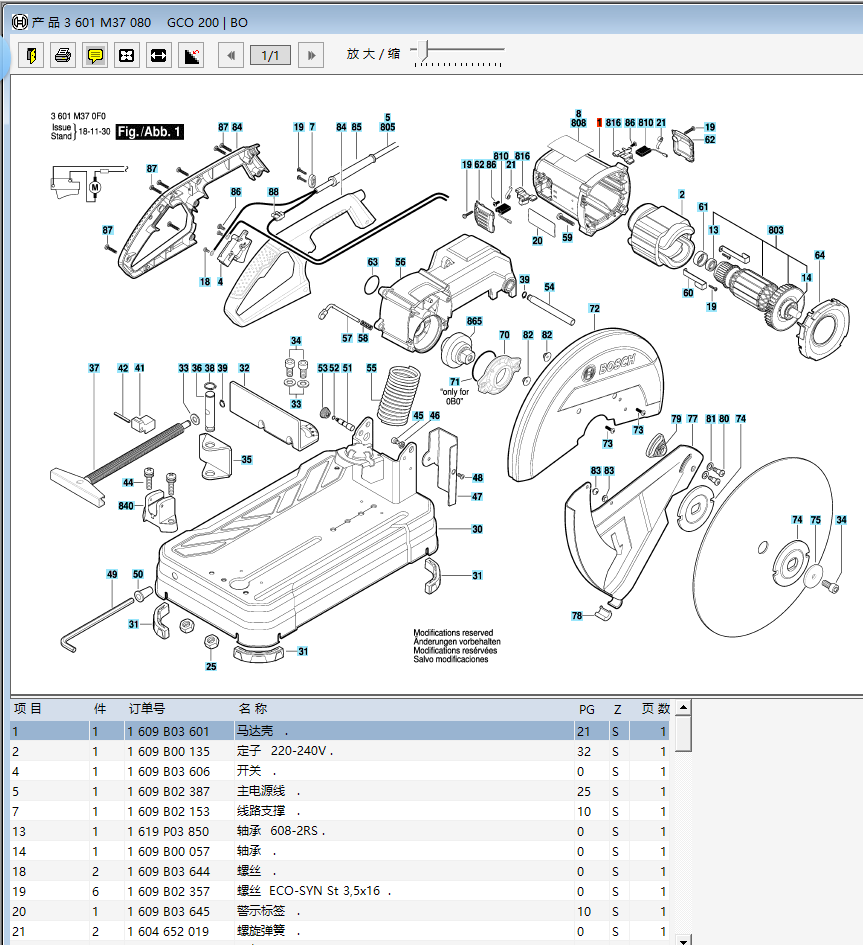Select the 主电源线 row in parts list
This screenshot has height=945, width=863.
(339, 791)
